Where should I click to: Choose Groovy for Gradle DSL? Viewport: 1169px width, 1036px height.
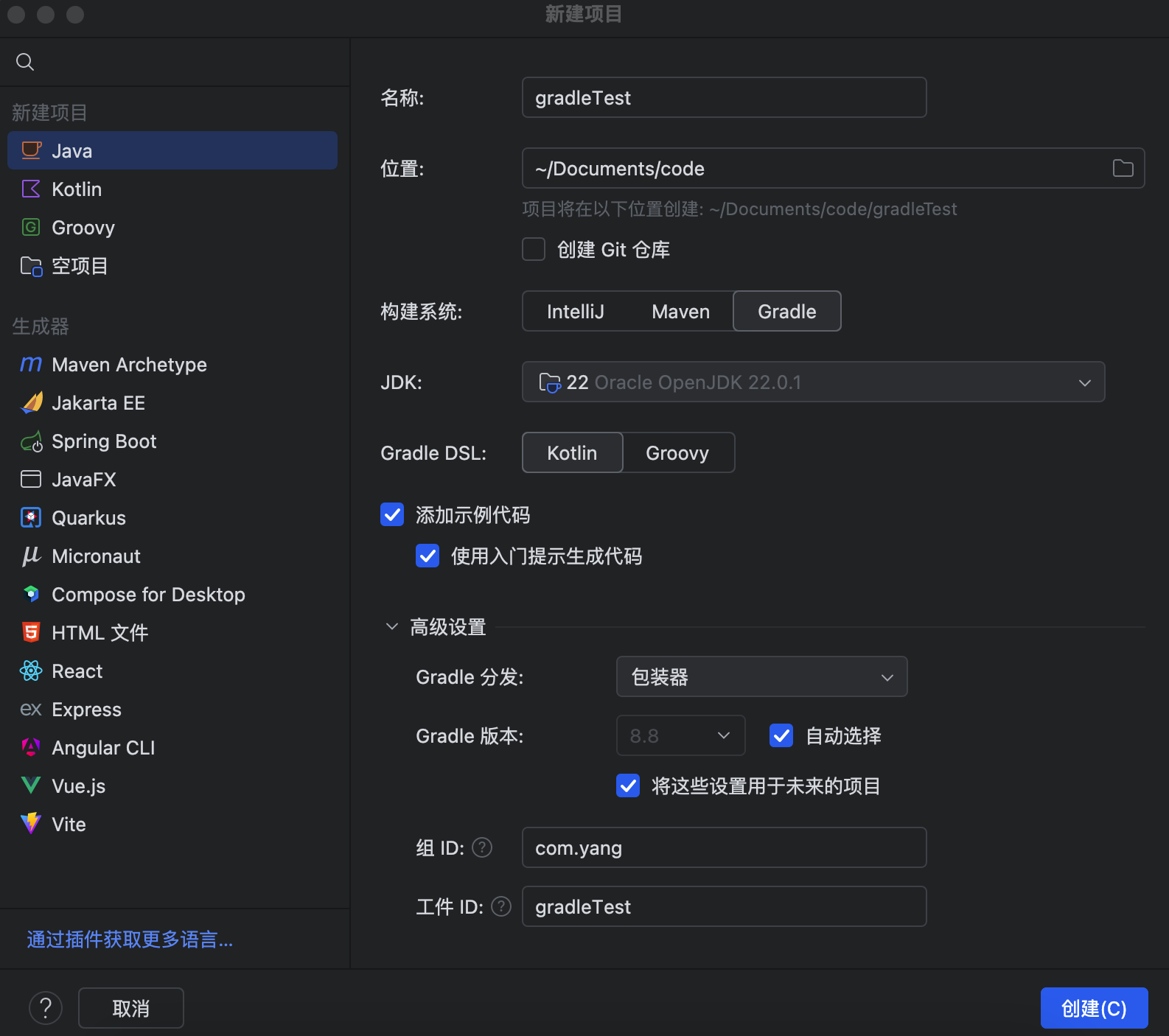pos(677,452)
